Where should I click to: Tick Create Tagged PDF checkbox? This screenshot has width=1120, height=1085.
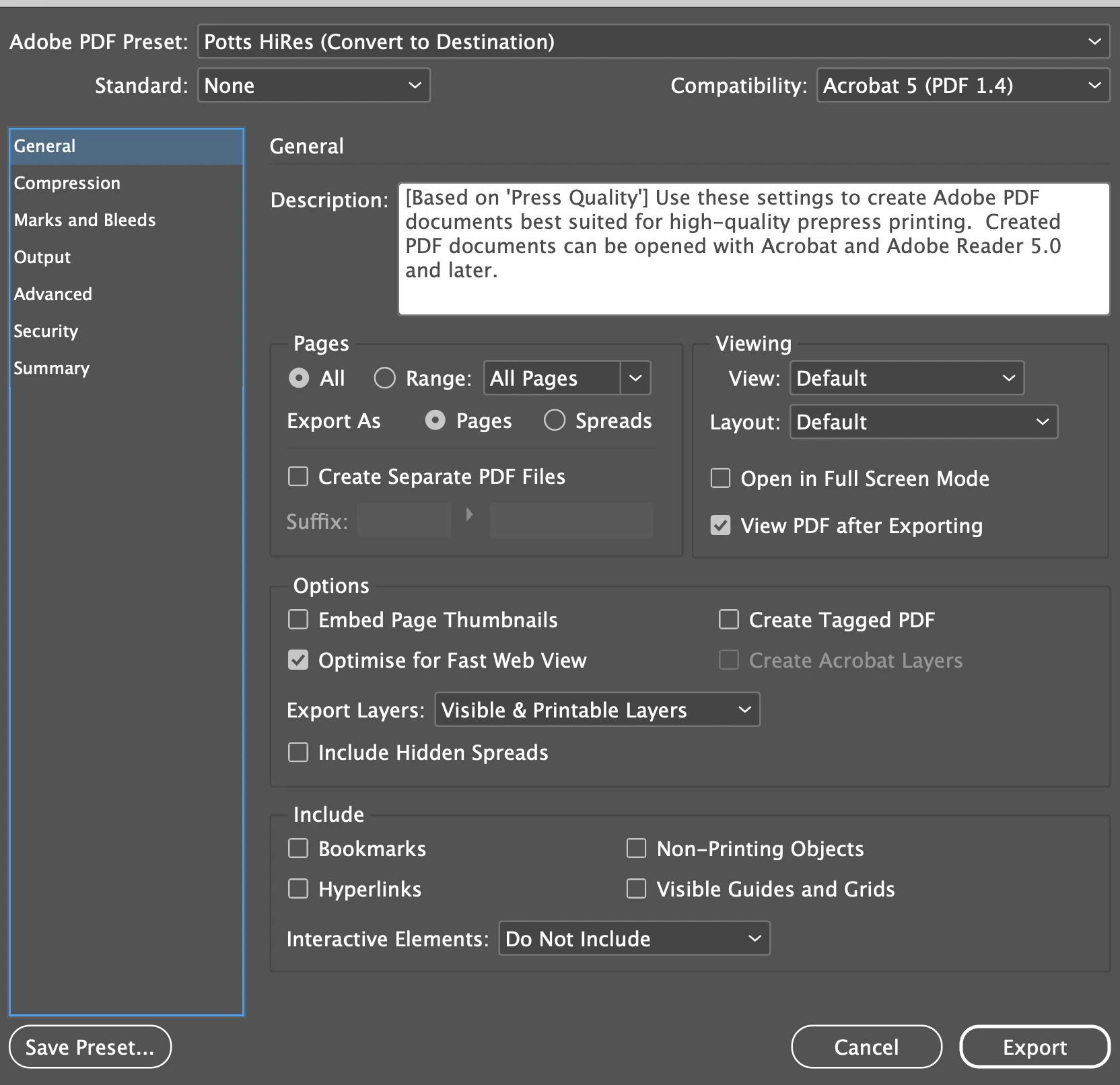tap(728, 620)
